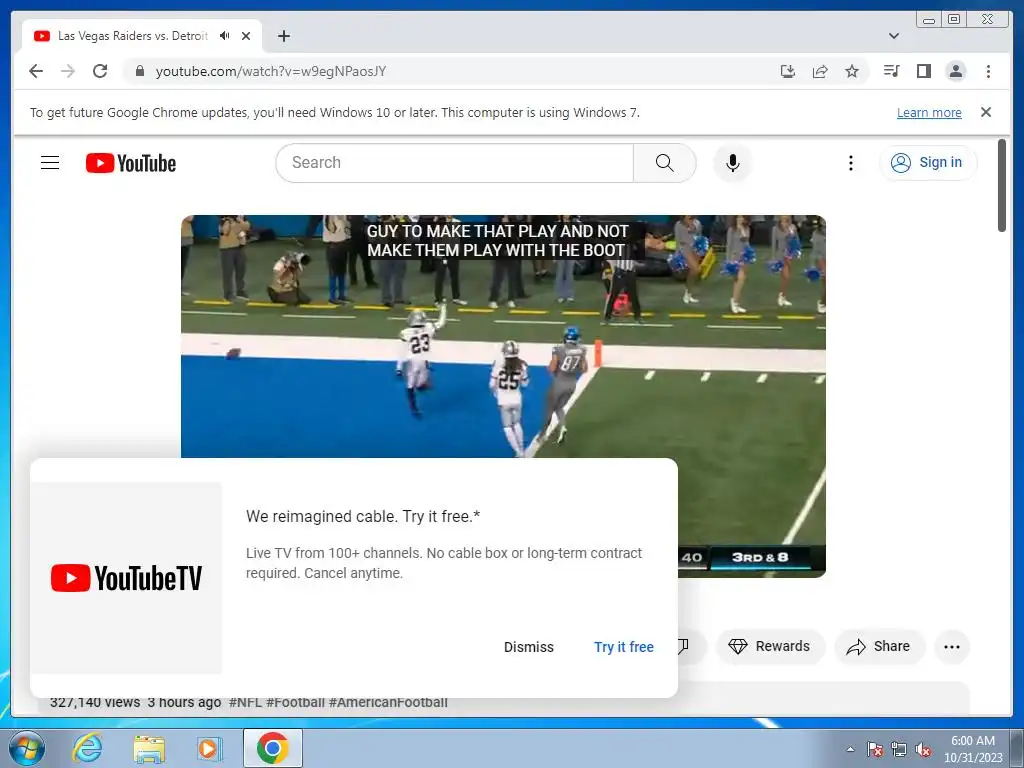The image size is (1024, 768).
Task: Open the Chrome profile avatar icon
Action: pos(955,71)
